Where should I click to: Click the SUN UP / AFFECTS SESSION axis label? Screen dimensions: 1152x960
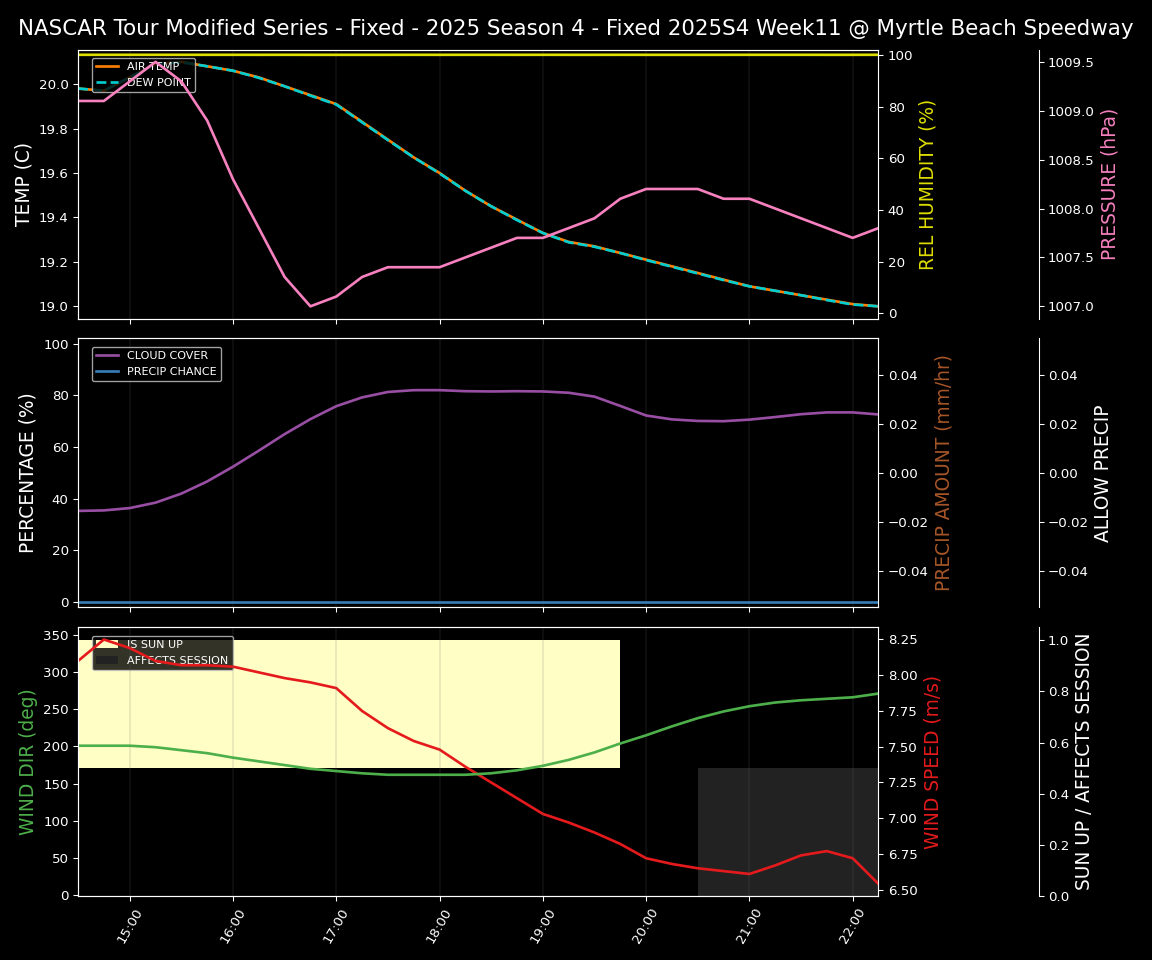[x=1083, y=761]
